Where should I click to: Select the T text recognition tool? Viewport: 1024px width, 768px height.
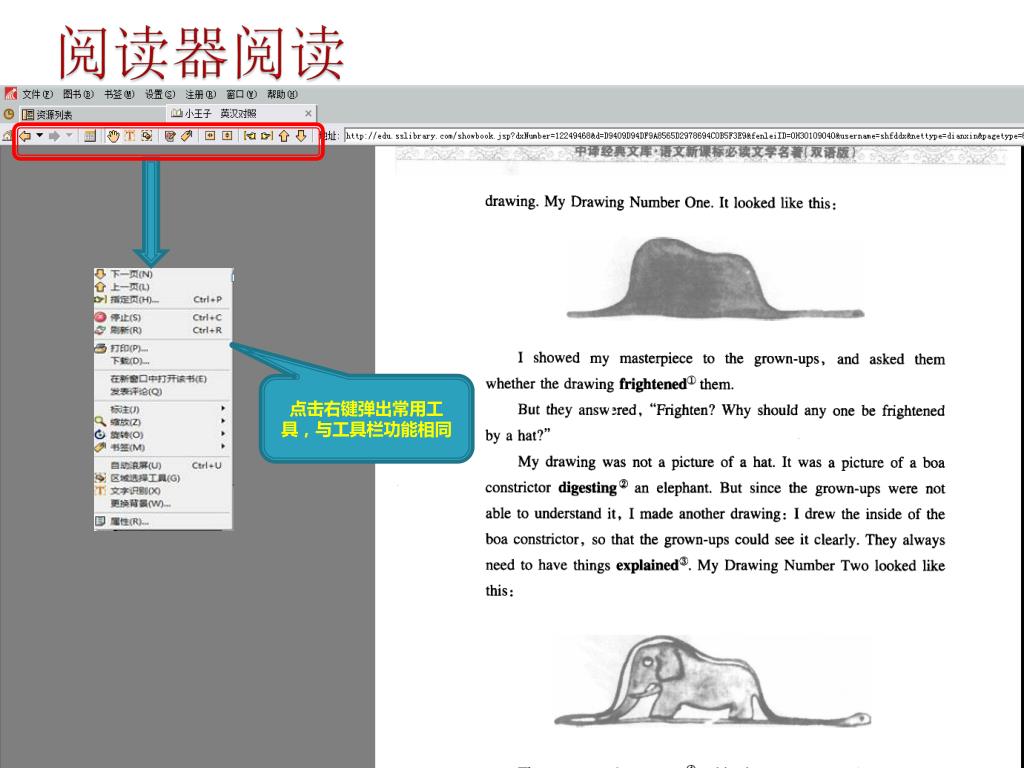point(130,136)
